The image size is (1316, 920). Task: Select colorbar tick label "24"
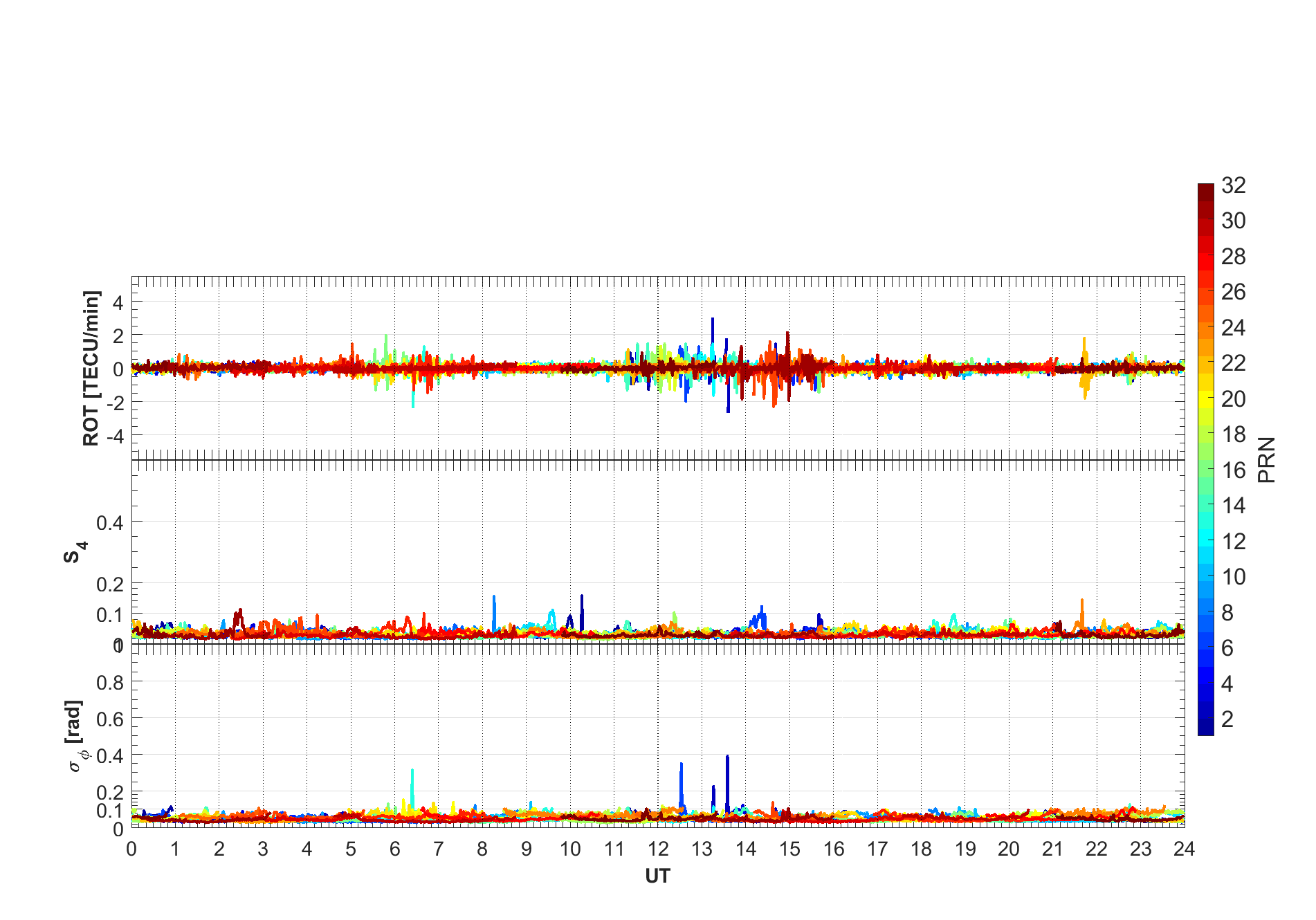[x=1234, y=328]
